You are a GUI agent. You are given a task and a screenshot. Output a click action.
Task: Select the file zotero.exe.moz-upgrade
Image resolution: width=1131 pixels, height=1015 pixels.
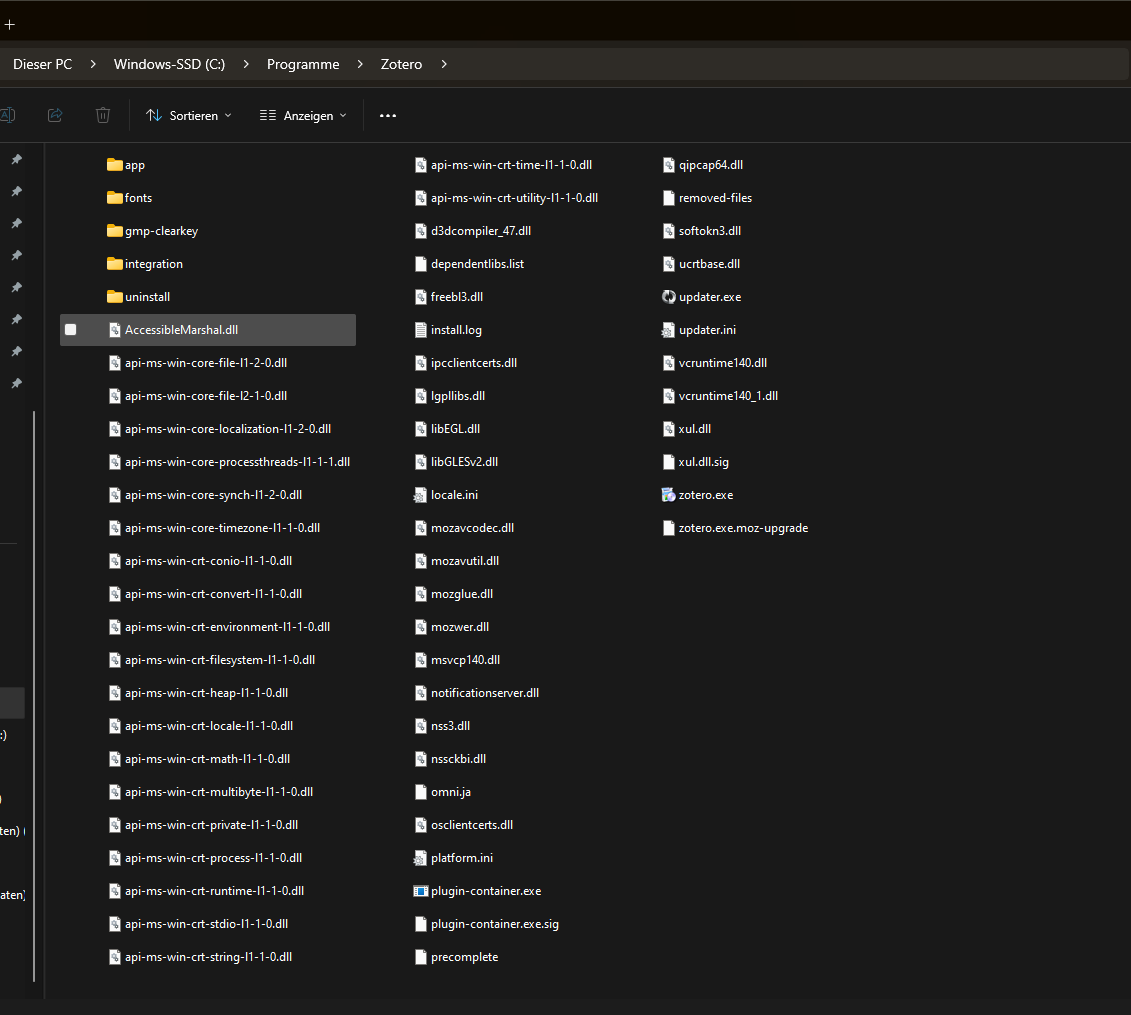pyautogui.click(x=743, y=528)
